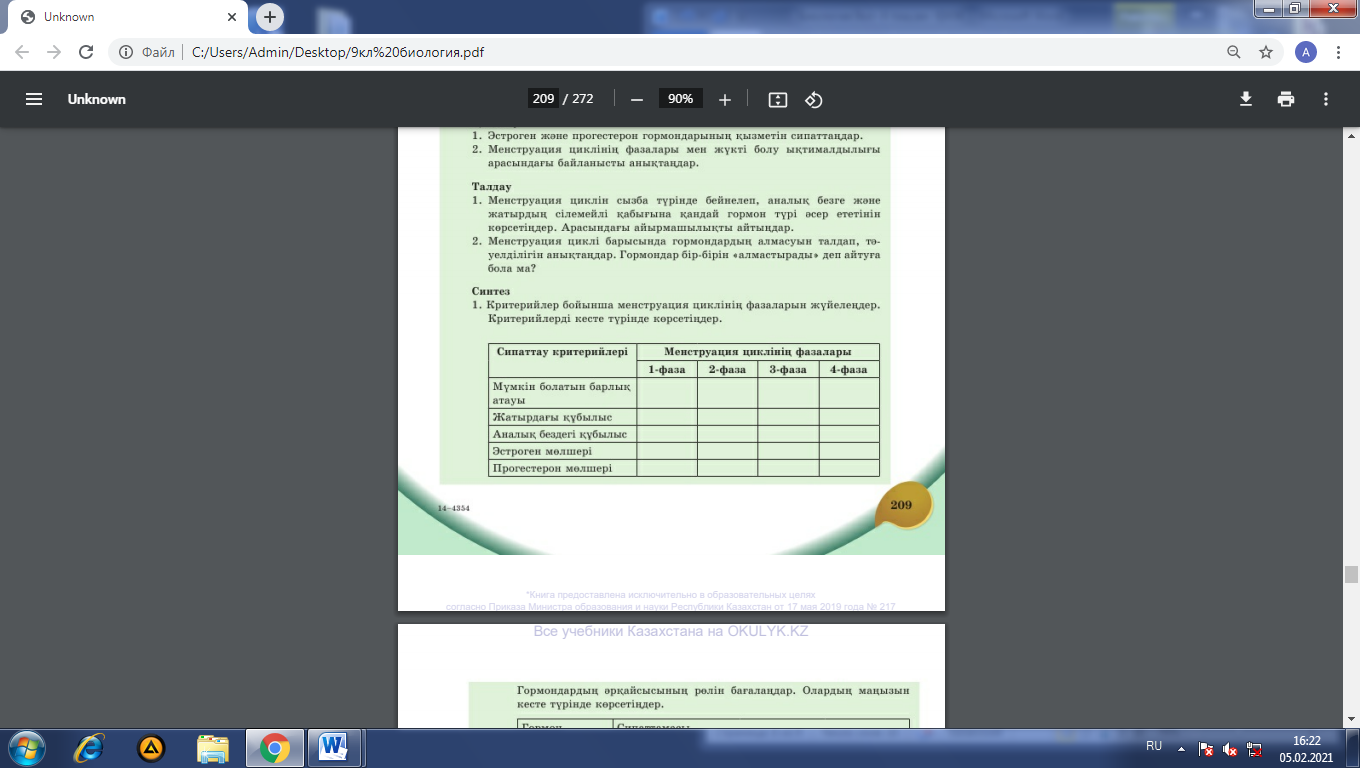Image resolution: width=1360 pixels, height=768 pixels.
Task: Go back to the previous page in Chrome
Action: (24, 52)
